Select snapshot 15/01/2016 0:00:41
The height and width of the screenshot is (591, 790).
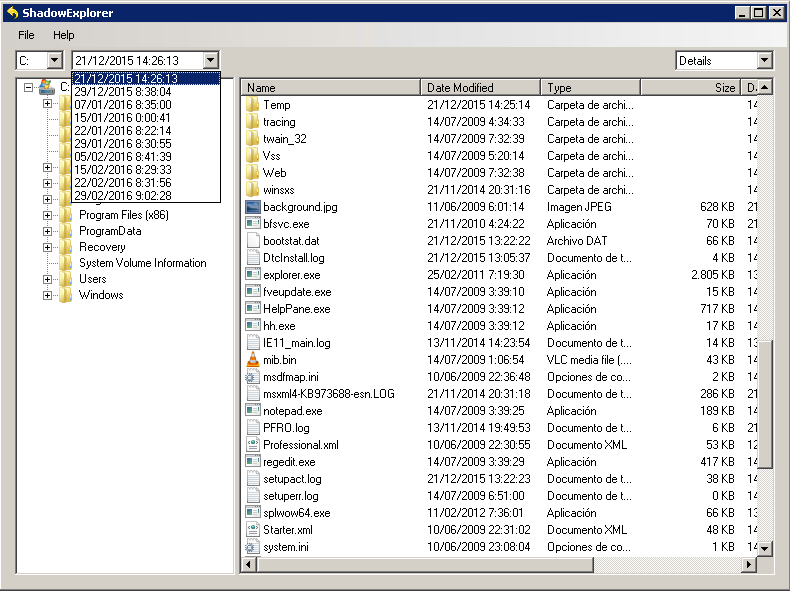[146, 118]
